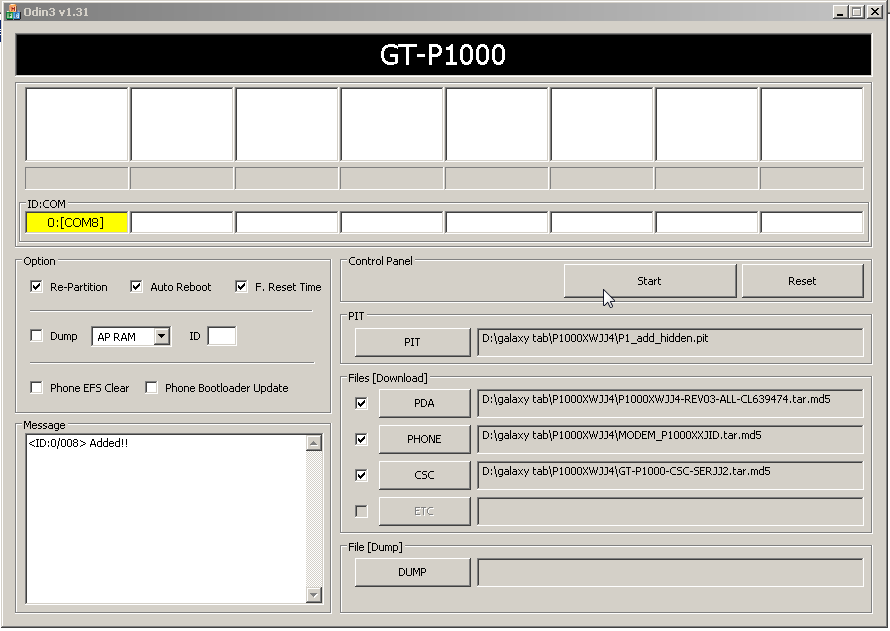Image resolution: width=890 pixels, height=631 pixels.
Task: Click into the dump ID field
Action: click(222, 336)
